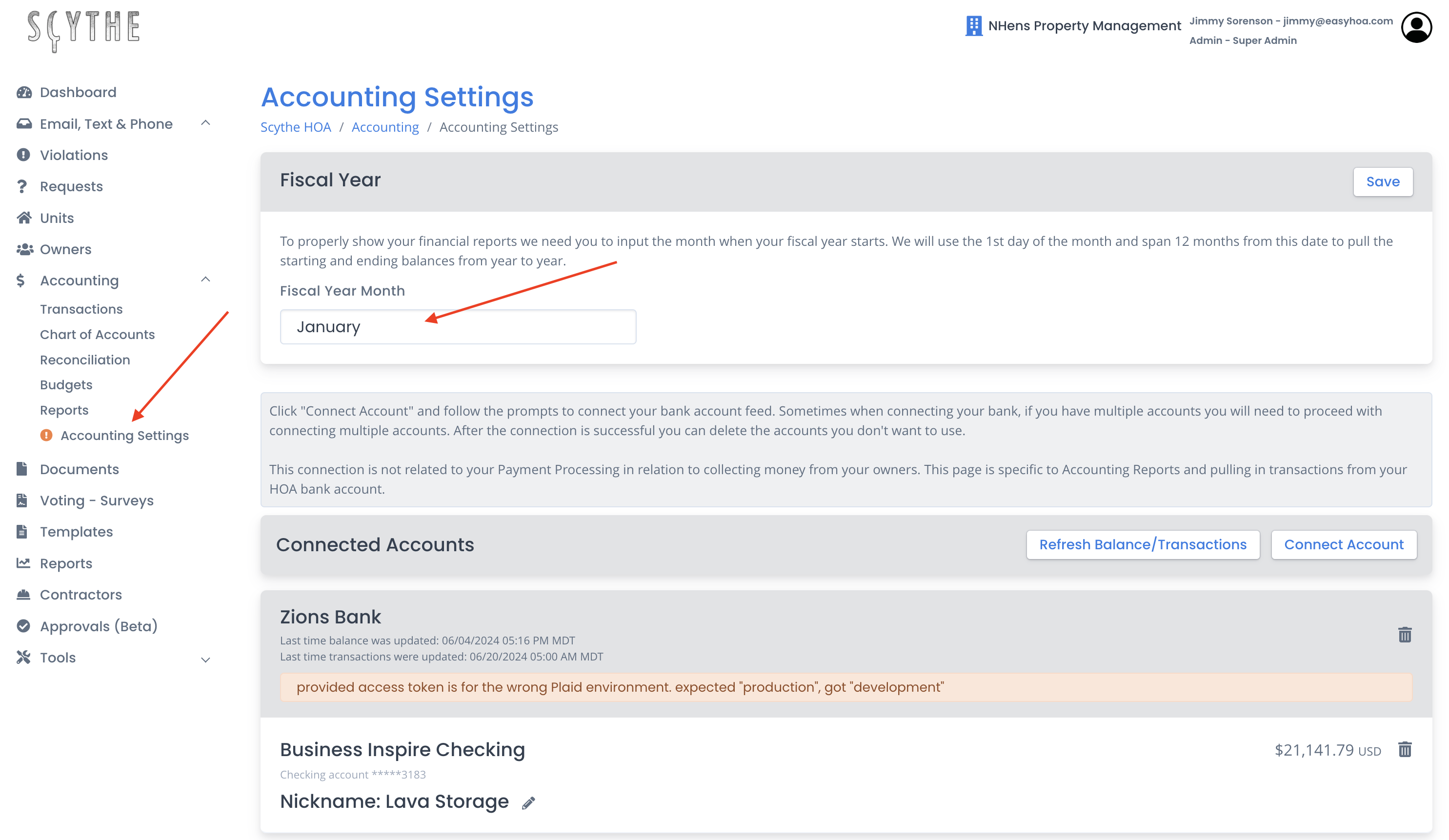
Task: Open the Owners page
Action: coord(65,249)
